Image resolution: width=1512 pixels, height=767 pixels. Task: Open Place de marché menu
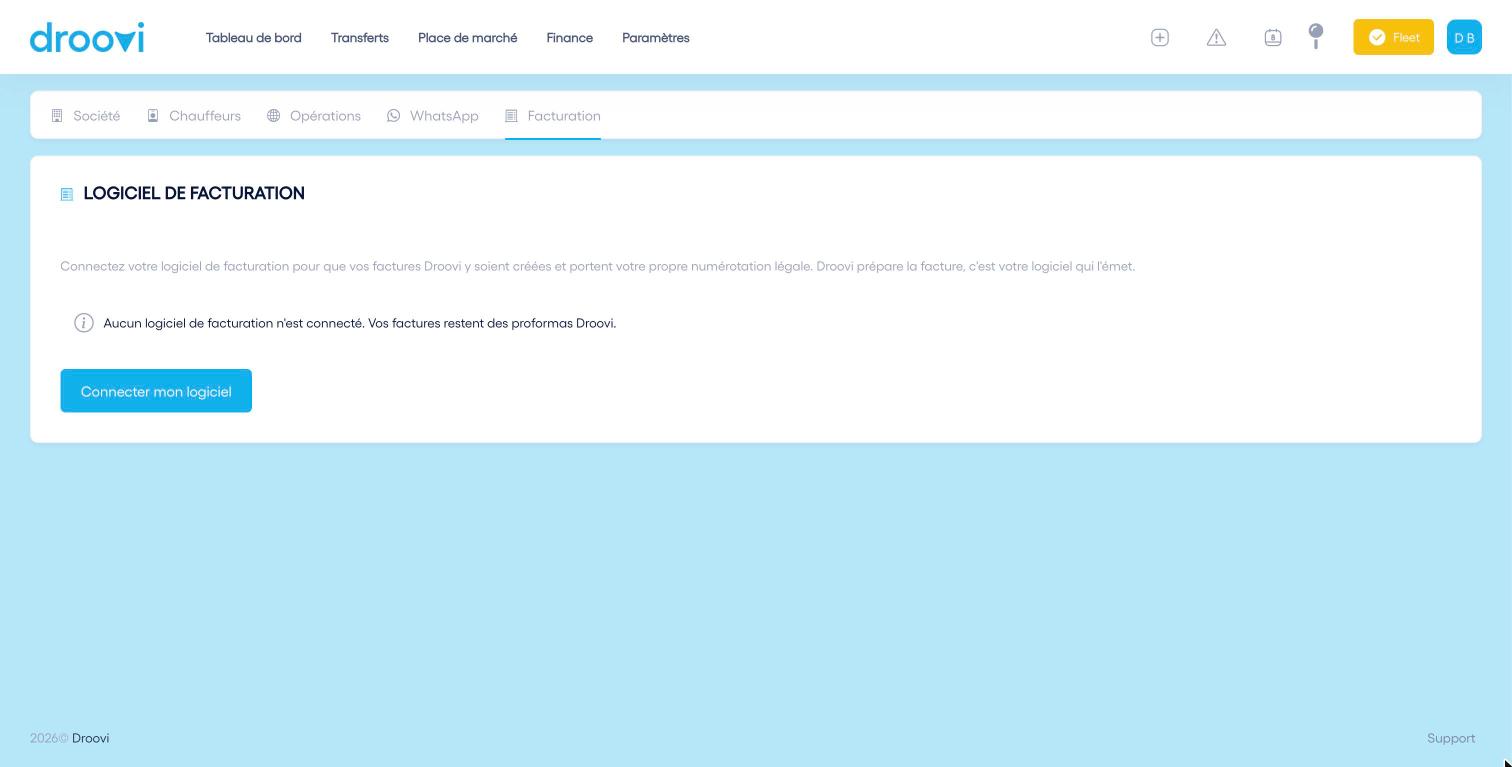pos(468,38)
